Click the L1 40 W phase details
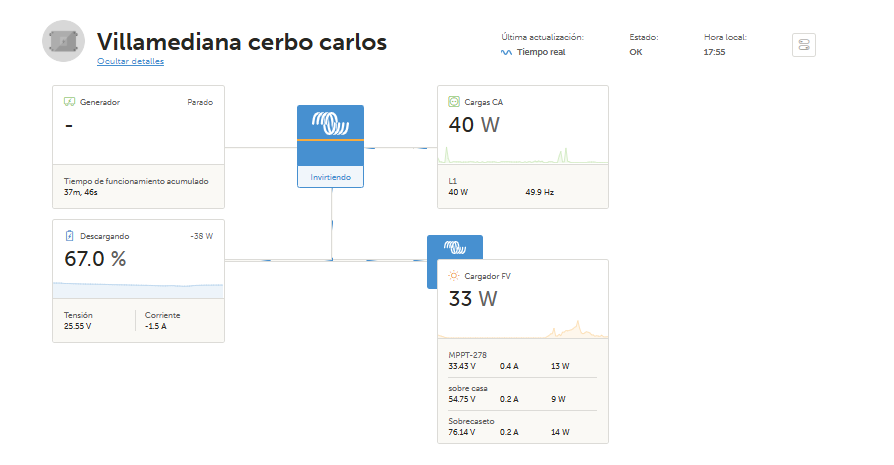Viewport: 894px width, 465px height. click(x=458, y=186)
